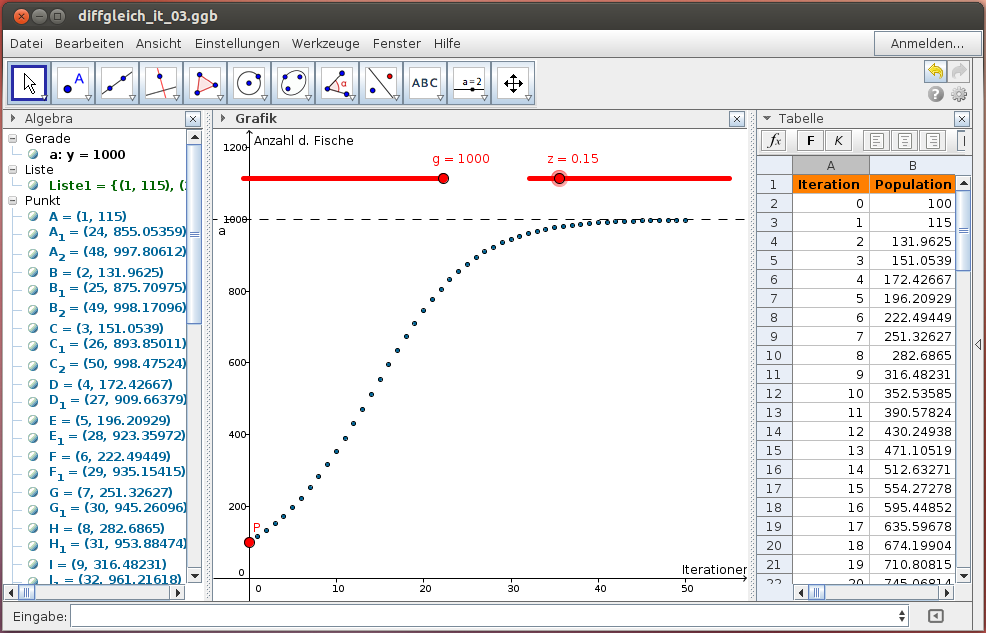Open the Werkzeuge menu
This screenshot has width=986, height=633.
click(x=326, y=43)
